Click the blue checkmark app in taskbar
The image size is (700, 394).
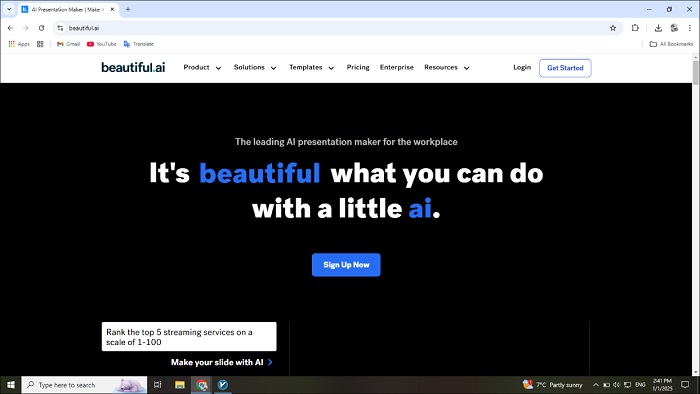[x=223, y=385]
